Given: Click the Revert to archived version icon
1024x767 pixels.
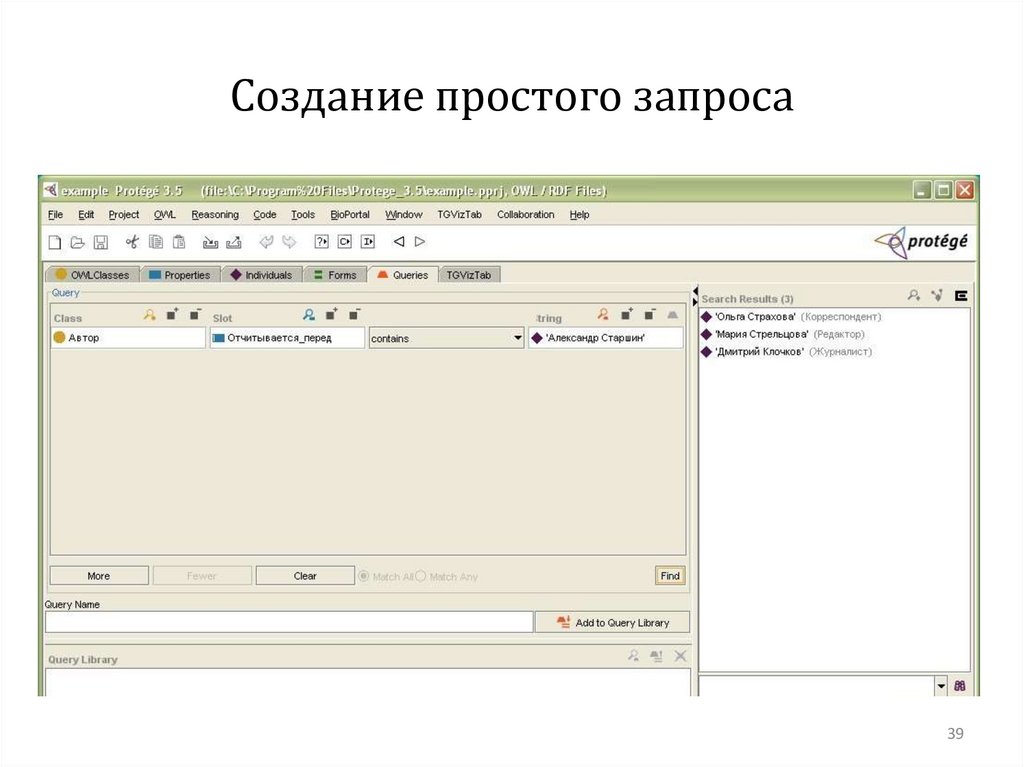Looking at the screenshot, I should [234, 242].
